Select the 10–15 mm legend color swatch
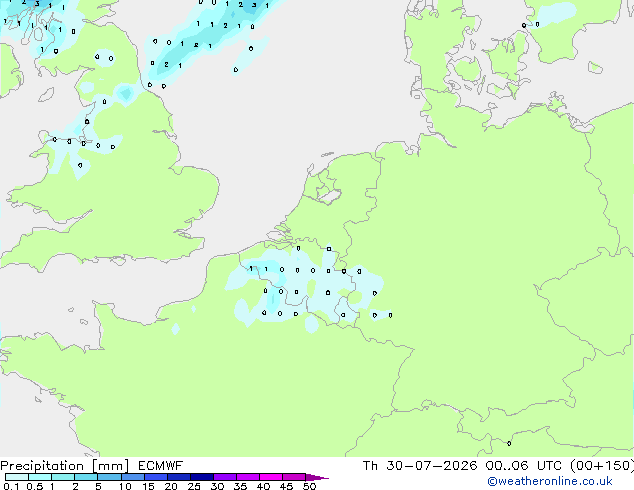The height and width of the screenshot is (490, 634). pos(132,477)
